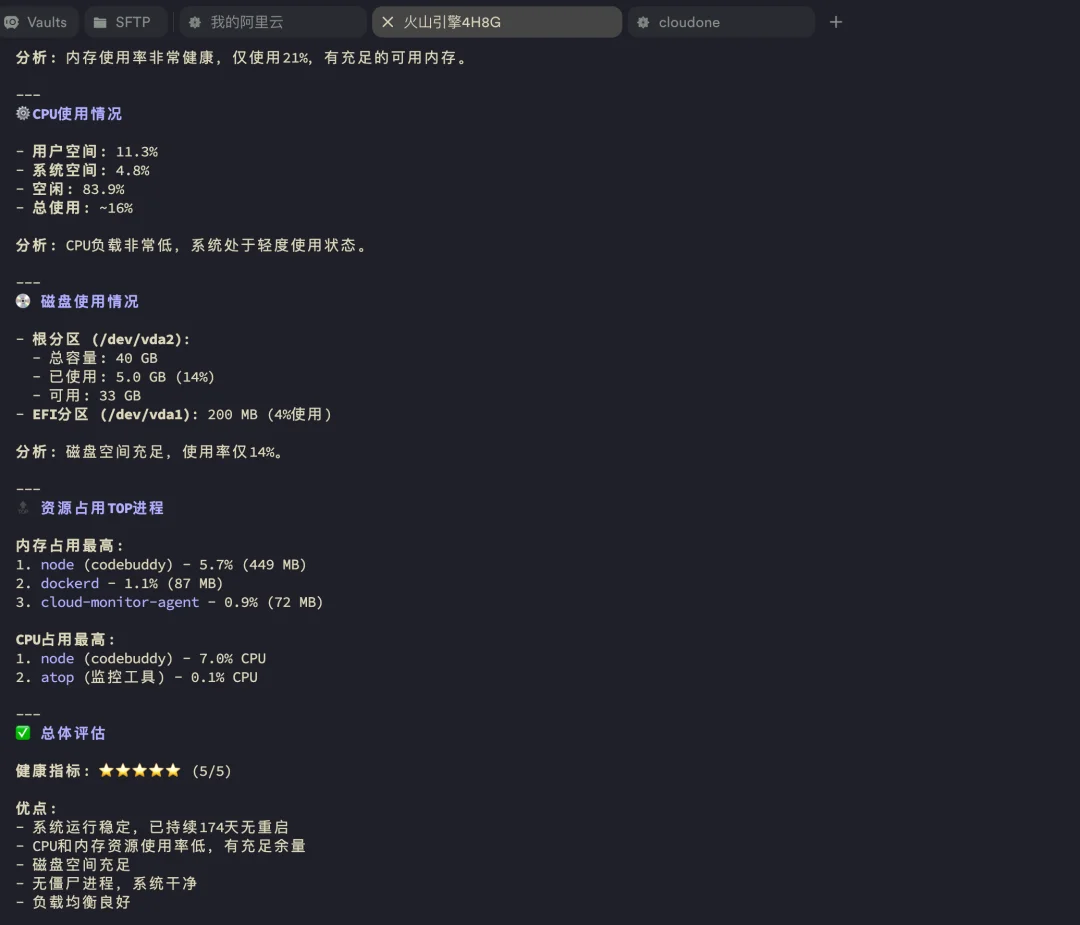This screenshot has height=925, width=1080.
Task: Click the cloud-monitor-agent process link
Action: pyautogui.click(x=120, y=602)
